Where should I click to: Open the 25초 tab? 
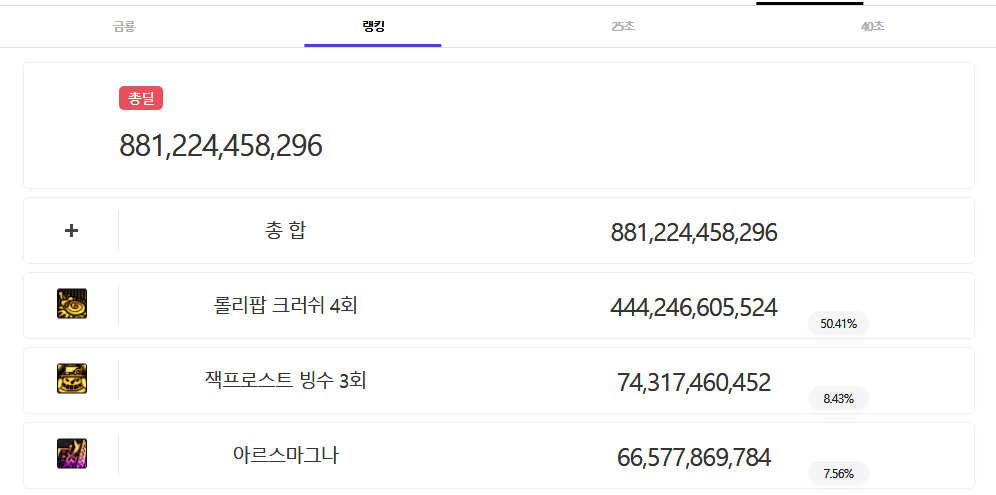coord(622,27)
